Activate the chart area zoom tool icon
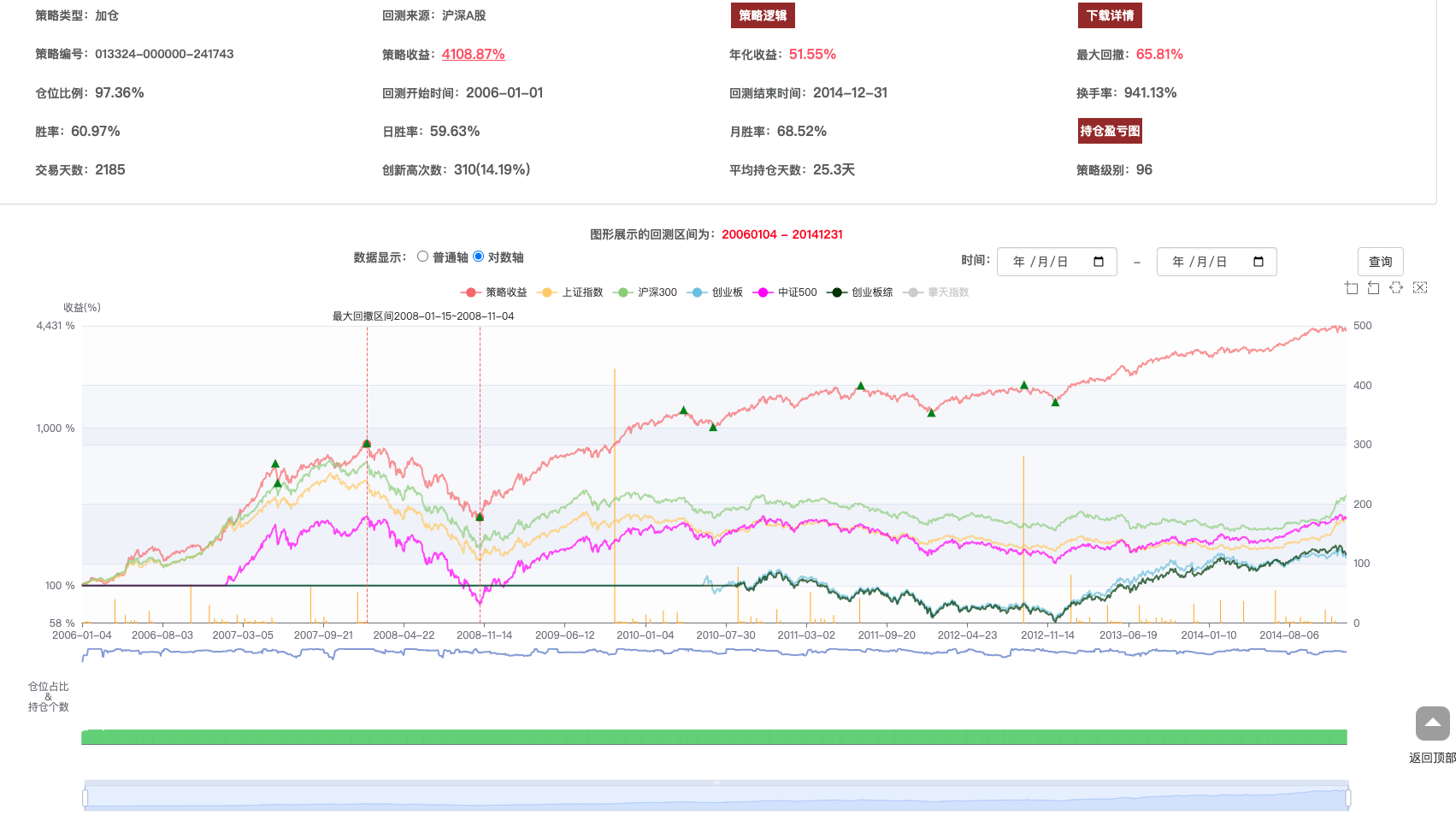Viewport: 1456px width, 815px height. point(1352,287)
